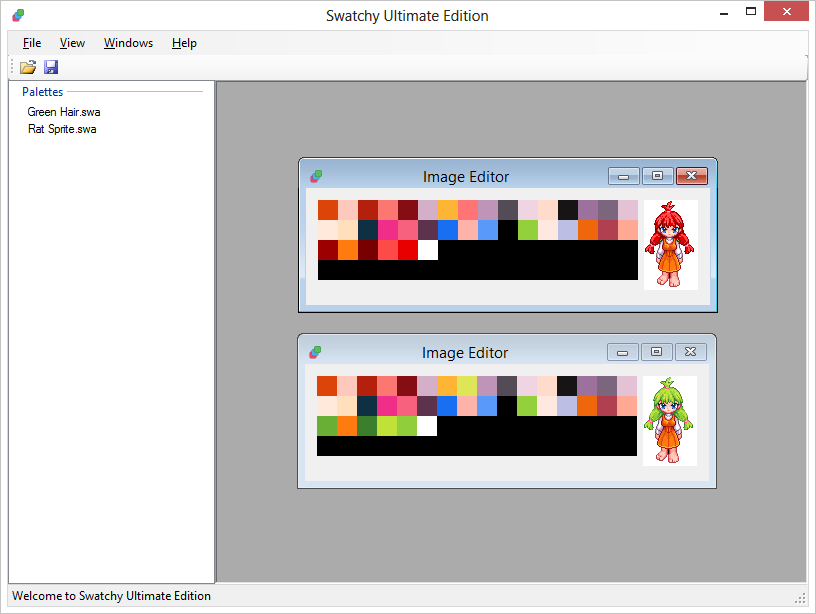Minimize the main Swatchy window
Image resolution: width=816 pixels, height=614 pixels.
pyautogui.click(x=724, y=12)
